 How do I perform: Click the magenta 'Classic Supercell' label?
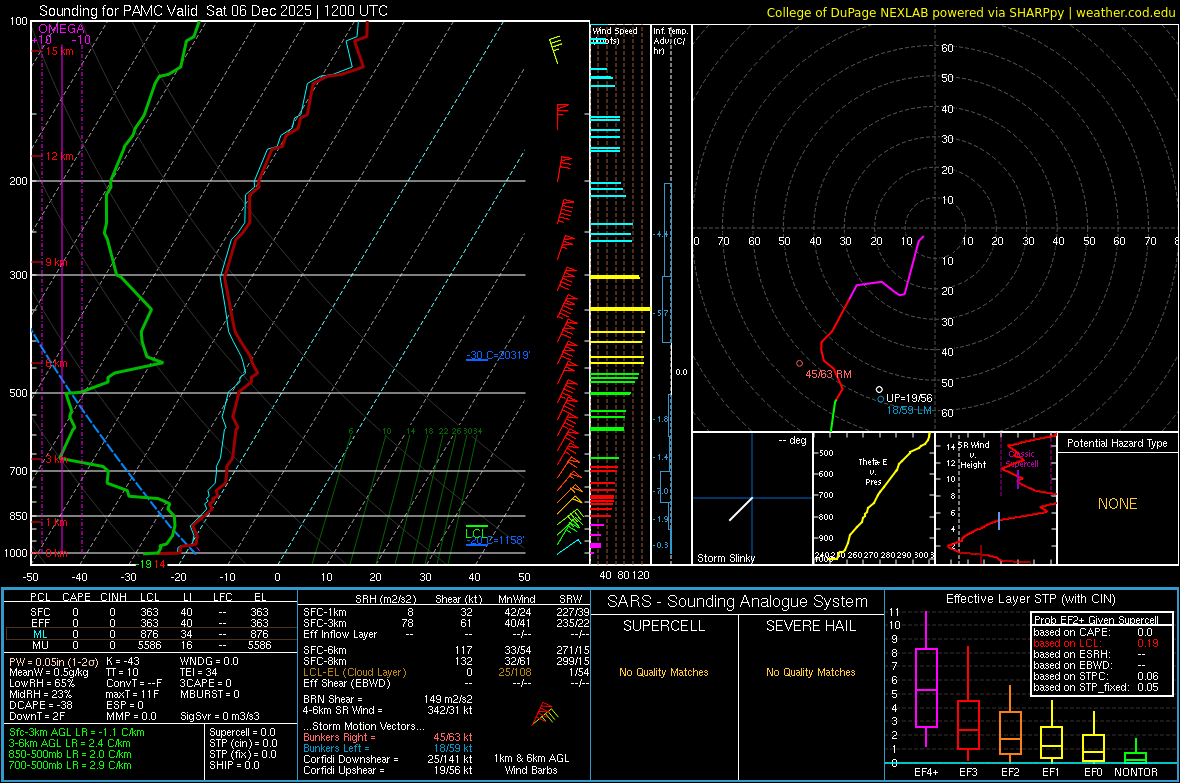click(1022, 459)
